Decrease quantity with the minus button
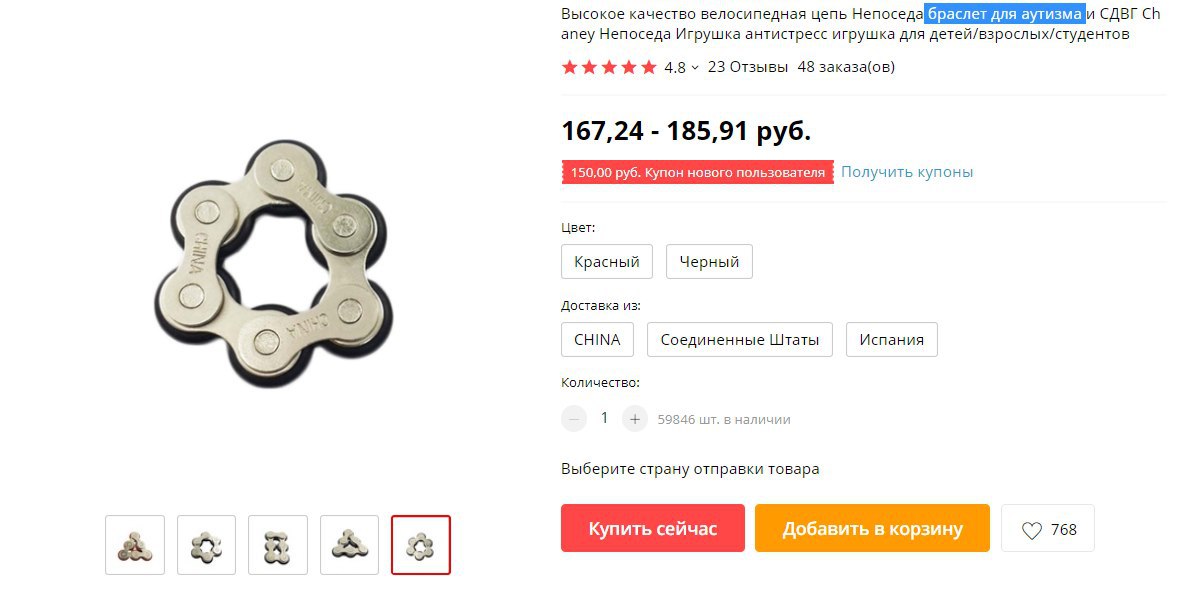Screen dimensions: 1179x615 point(574,419)
